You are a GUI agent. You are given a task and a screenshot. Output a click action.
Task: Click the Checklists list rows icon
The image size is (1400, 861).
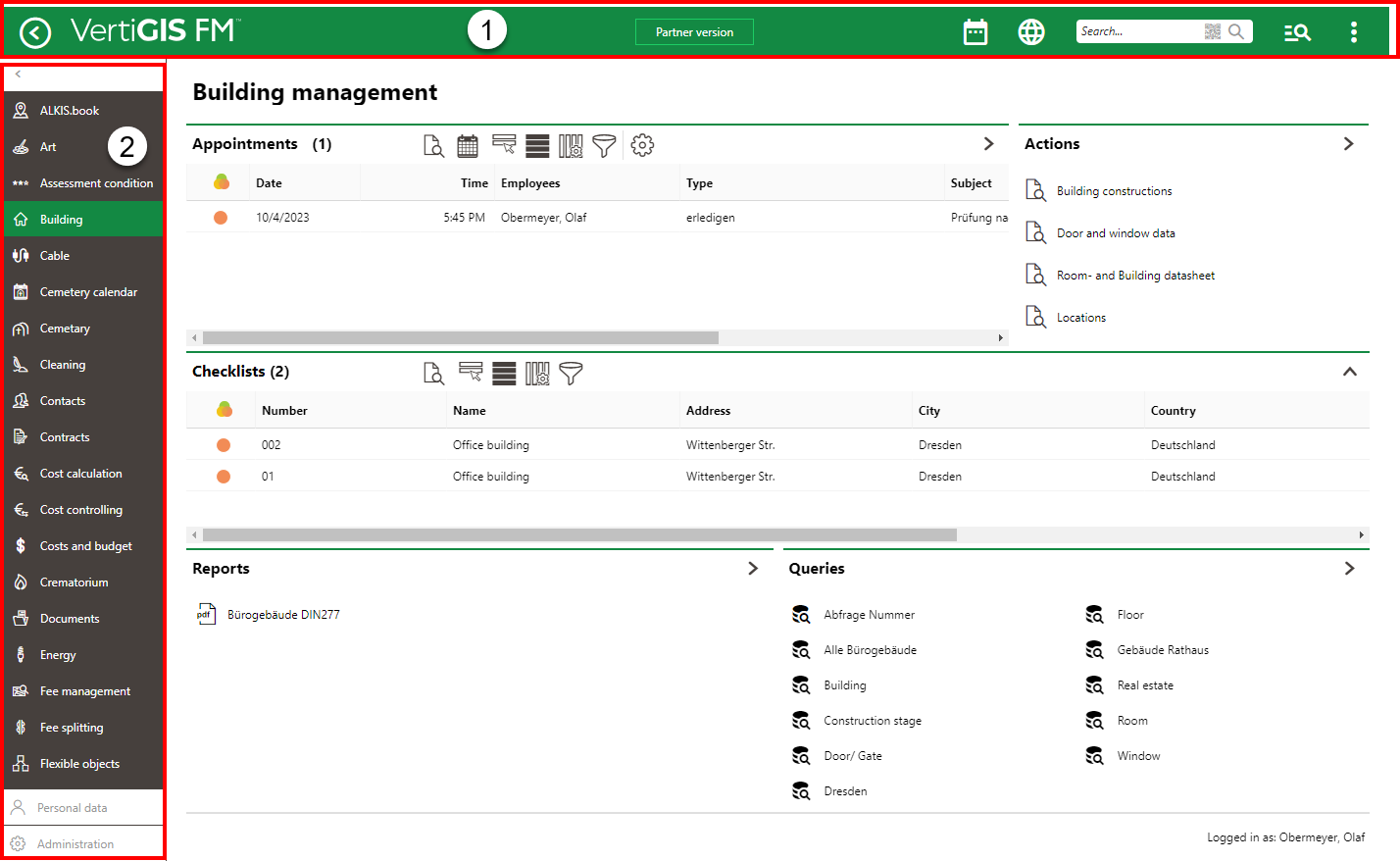[504, 374]
